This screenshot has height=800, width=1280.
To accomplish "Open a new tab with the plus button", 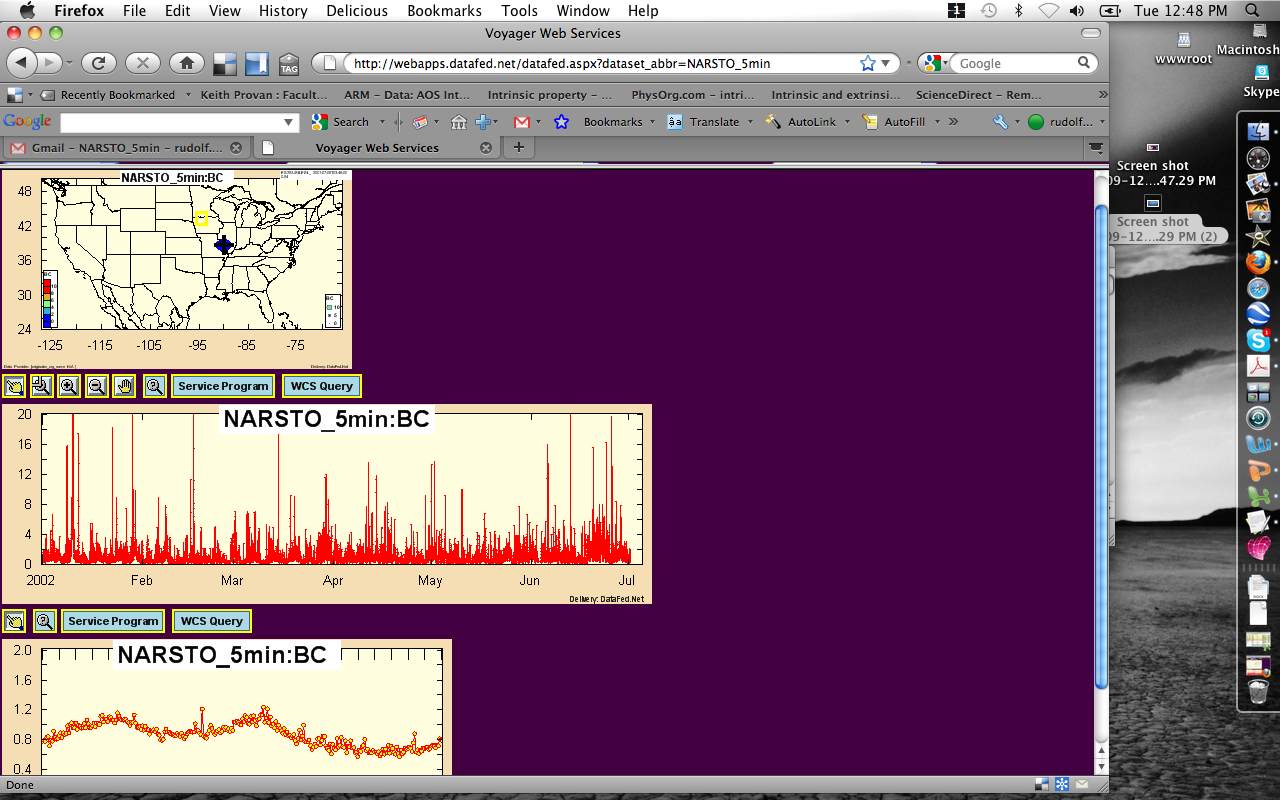I will [x=518, y=147].
